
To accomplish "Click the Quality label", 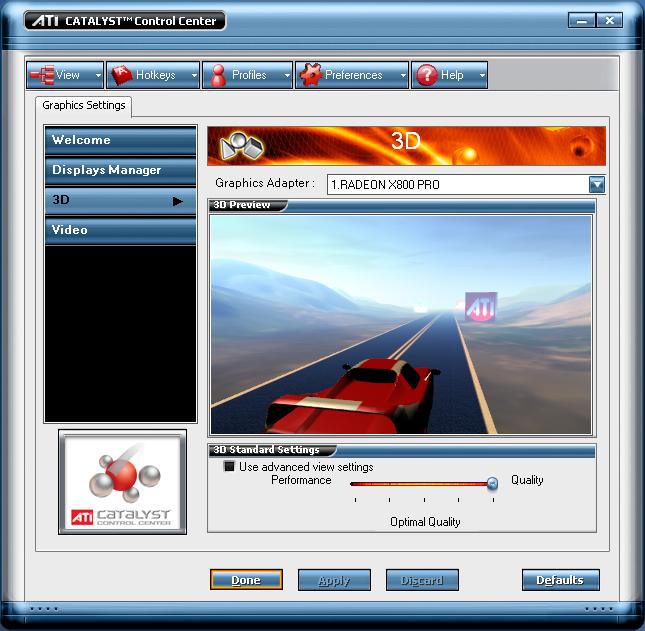I will point(527,480).
